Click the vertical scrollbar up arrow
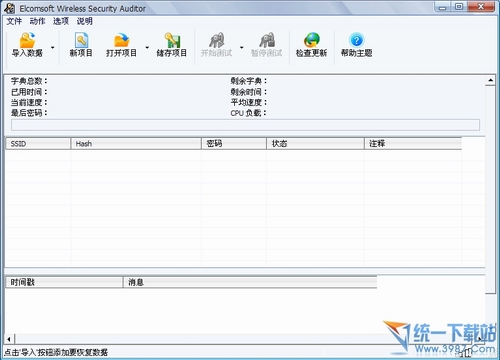Image resolution: width=500 pixels, height=360 pixels. [490, 80]
